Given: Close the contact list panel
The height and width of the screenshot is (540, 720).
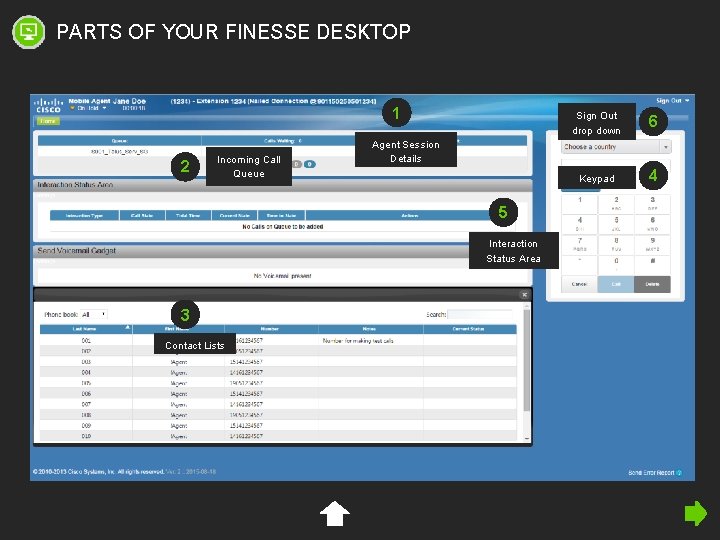Looking at the screenshot, I should pos(524,295).
